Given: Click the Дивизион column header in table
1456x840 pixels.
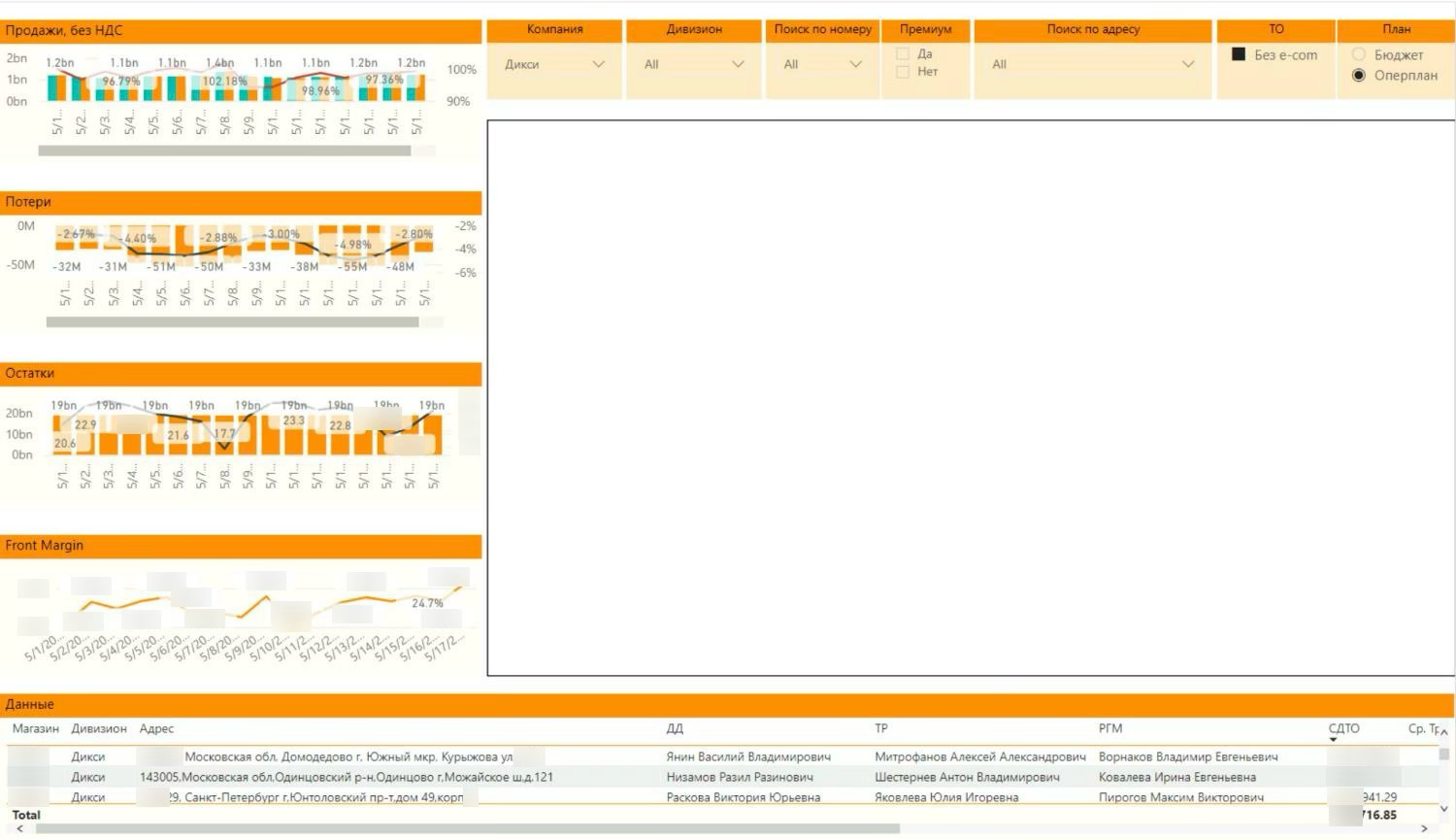Looking at the screenshot, I should point(99,728).
